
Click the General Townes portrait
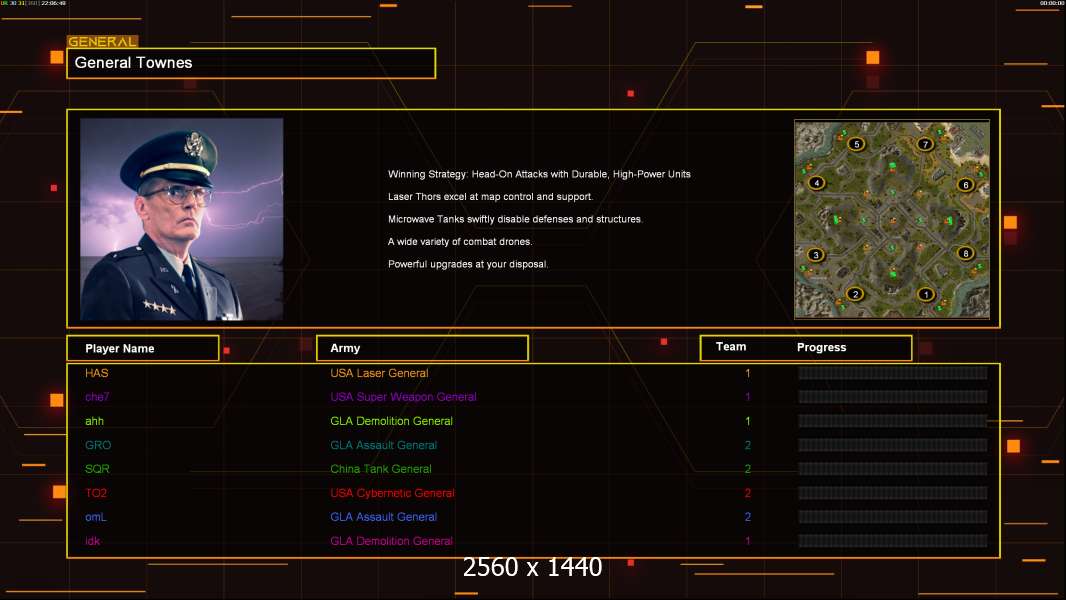pos(182,219)
